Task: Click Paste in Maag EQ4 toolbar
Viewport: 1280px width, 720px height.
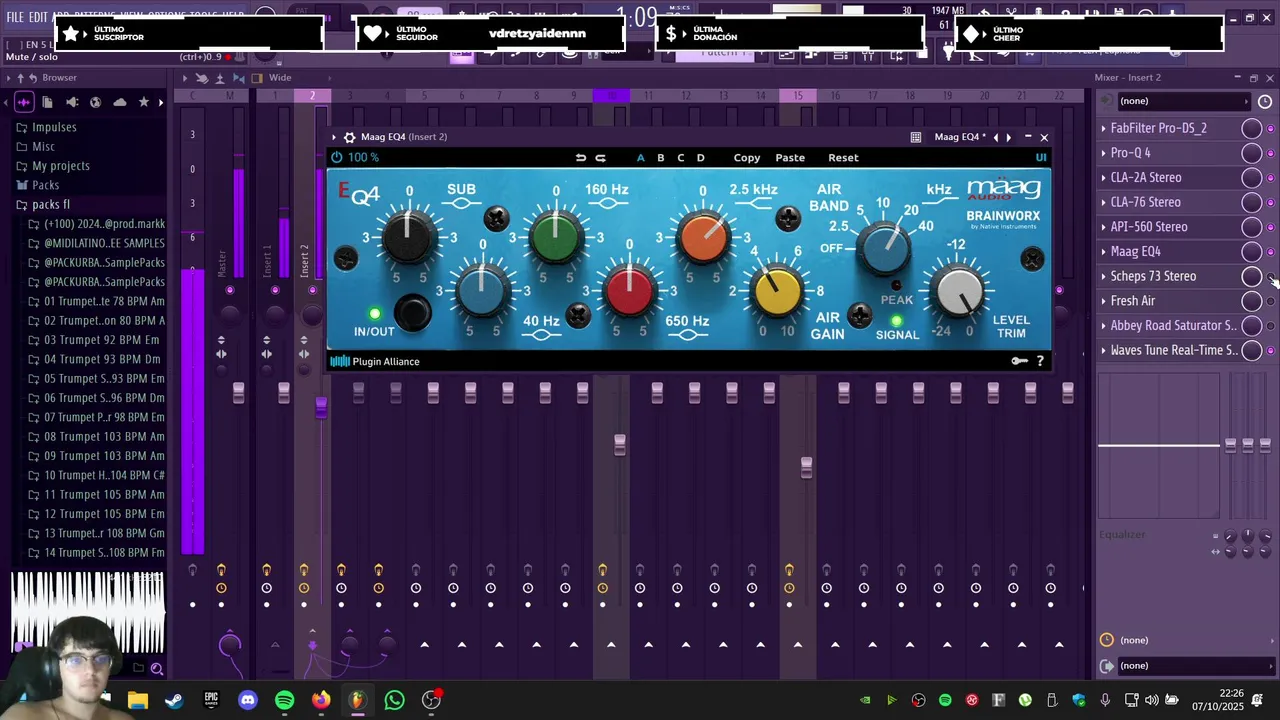Action: [790, 157]
